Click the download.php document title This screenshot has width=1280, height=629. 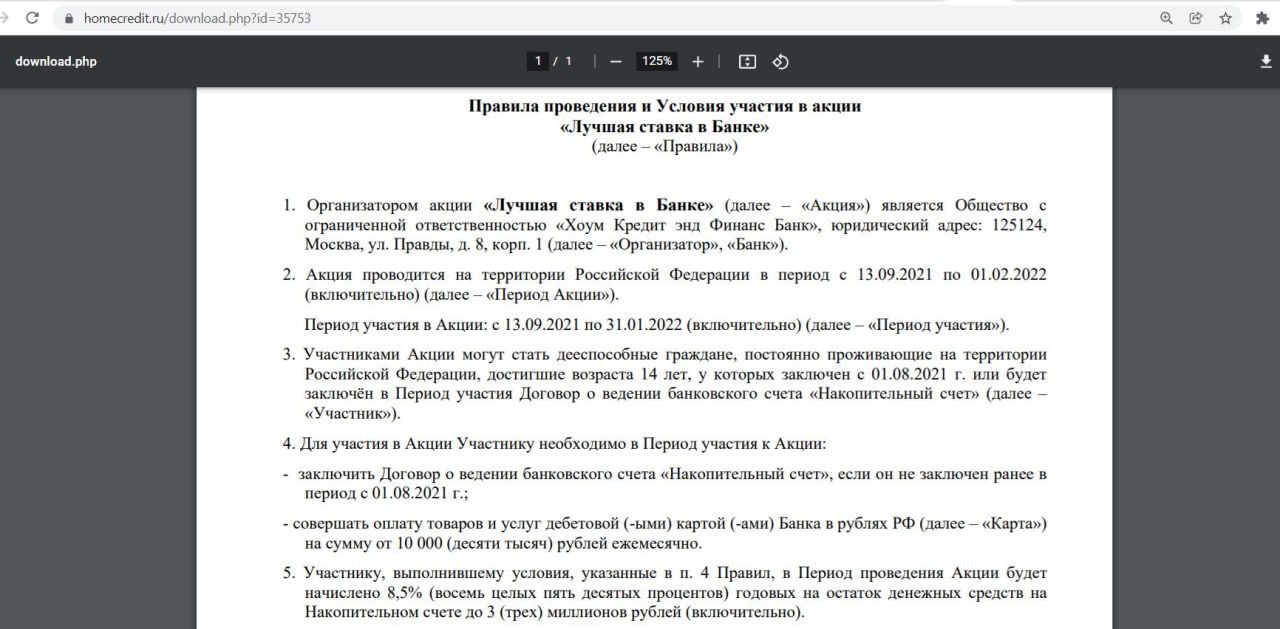tap(56, 61)
